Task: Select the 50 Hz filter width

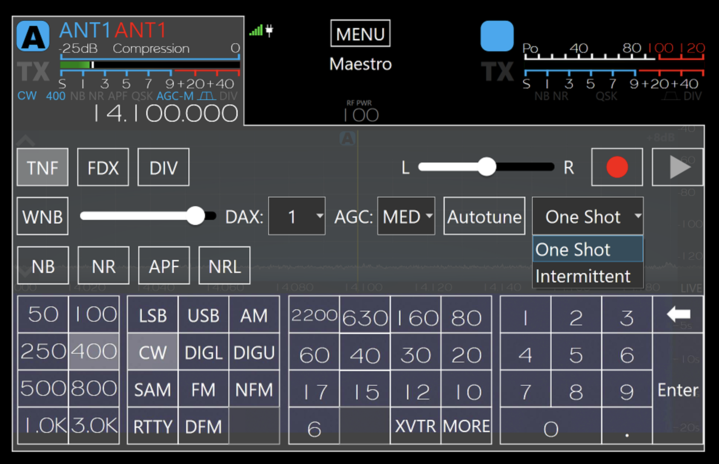Action: click(x=43, y=315)
